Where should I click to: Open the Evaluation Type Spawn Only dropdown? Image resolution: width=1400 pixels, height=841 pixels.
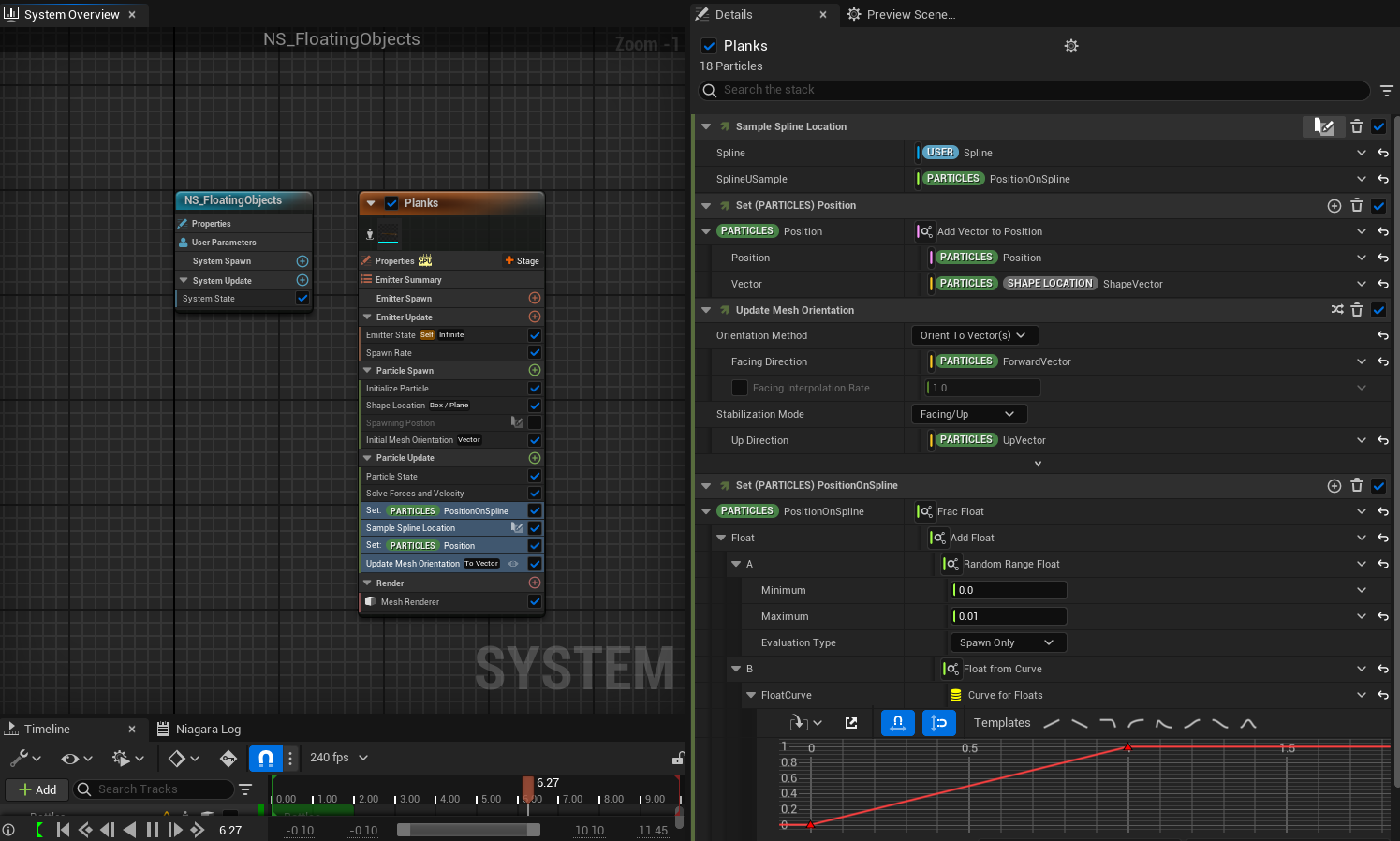[x=1007, y=642]
